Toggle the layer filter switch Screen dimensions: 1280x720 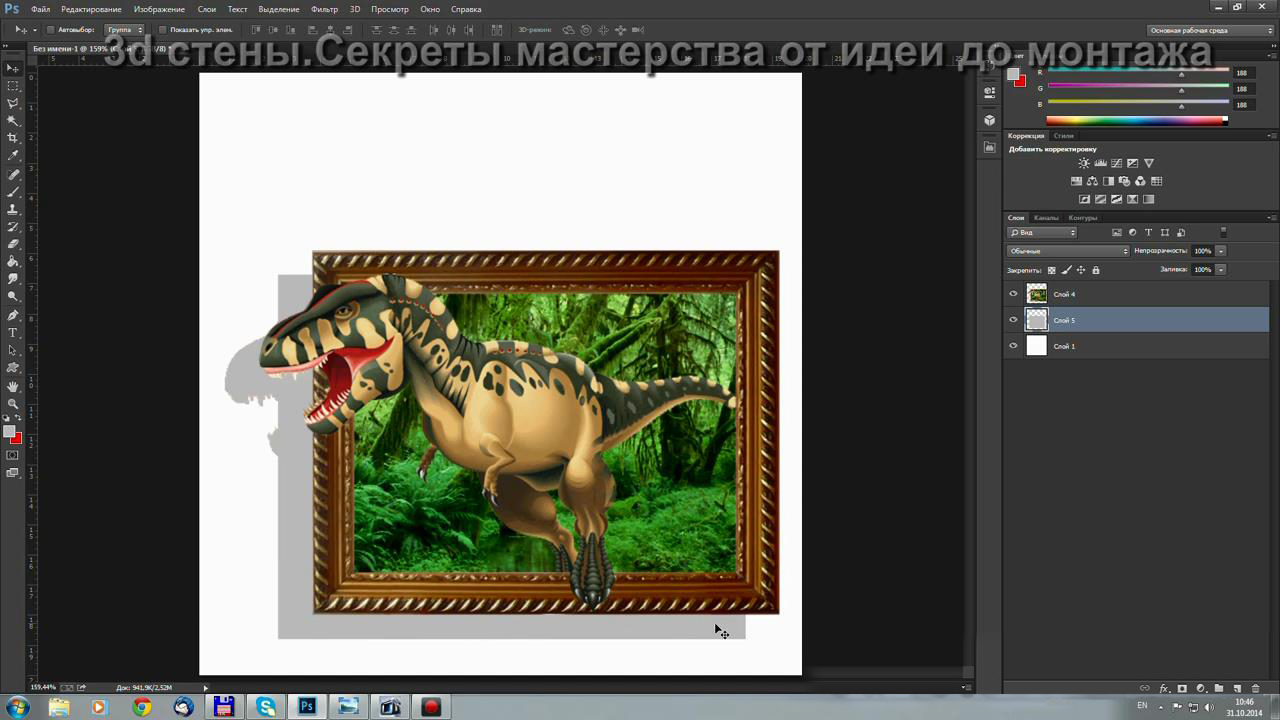point(1223,232)
